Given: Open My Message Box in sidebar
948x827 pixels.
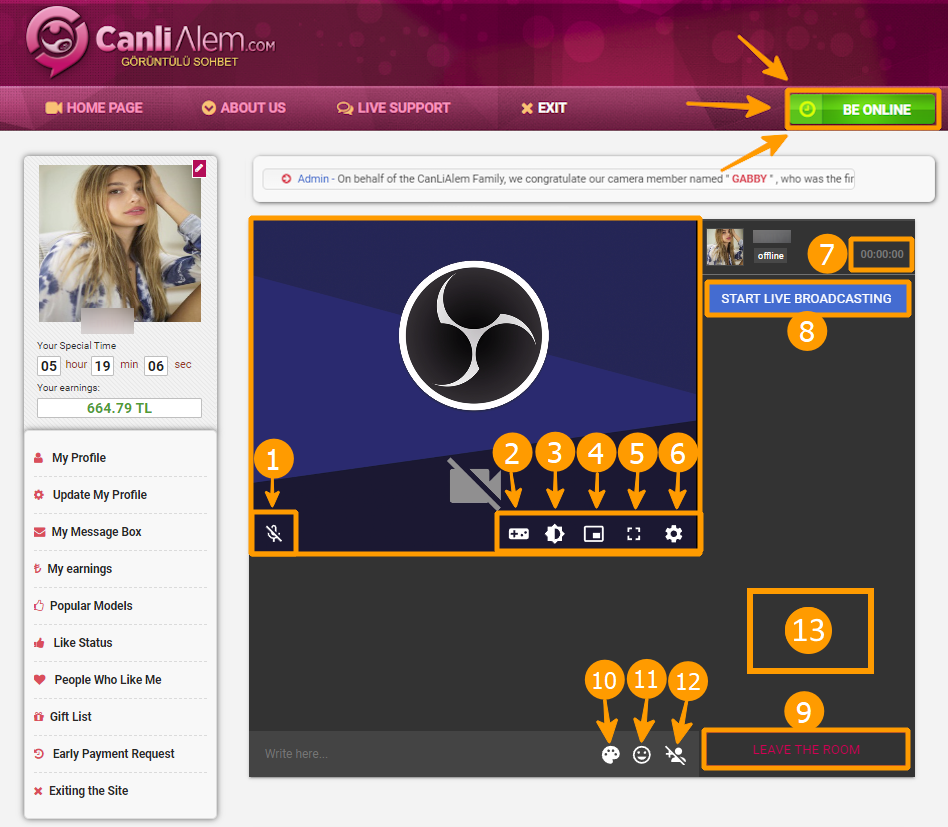Looking at the screenshot, I should click(x=96, y=532).
